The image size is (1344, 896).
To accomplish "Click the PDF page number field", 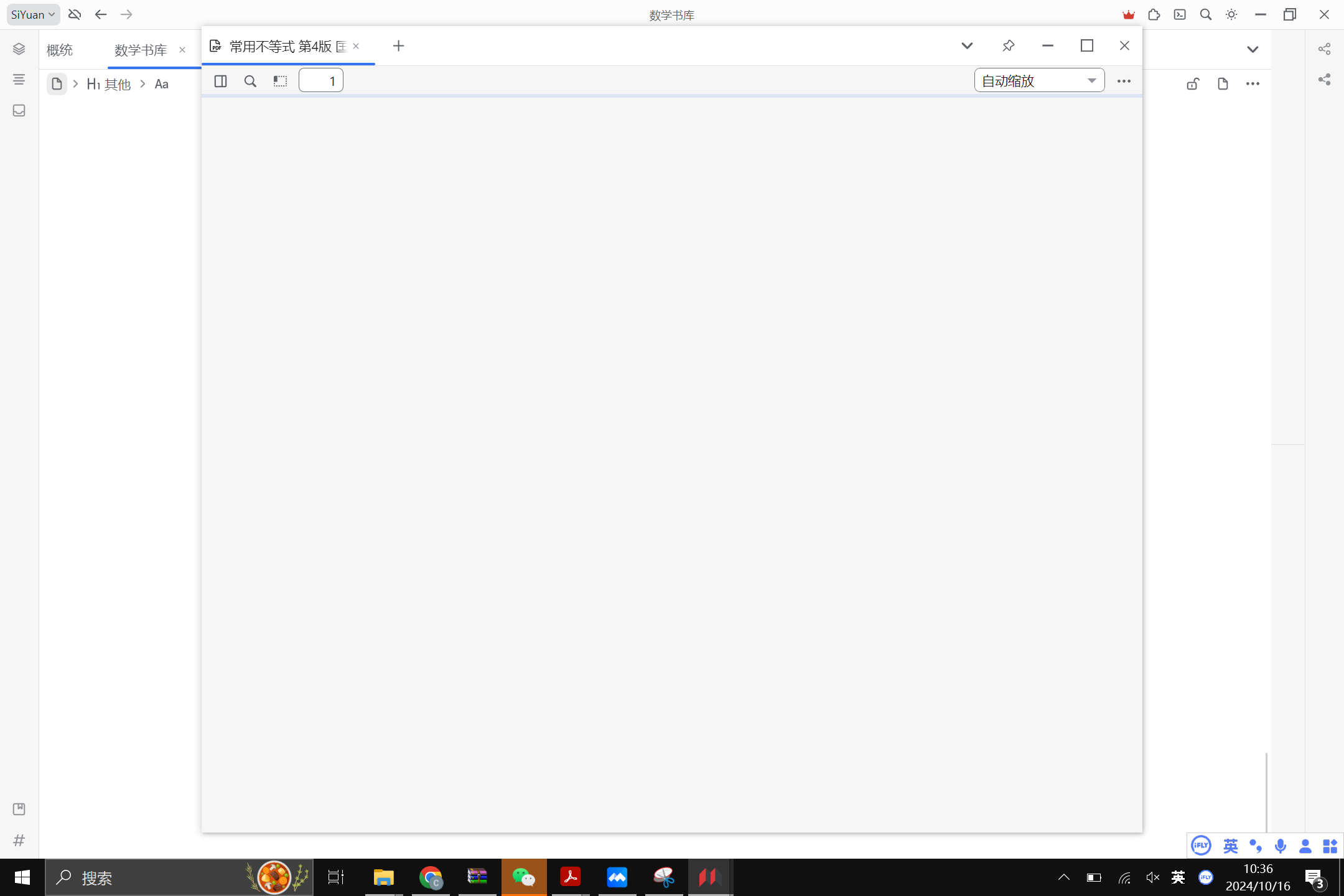I will pos(321,81).
